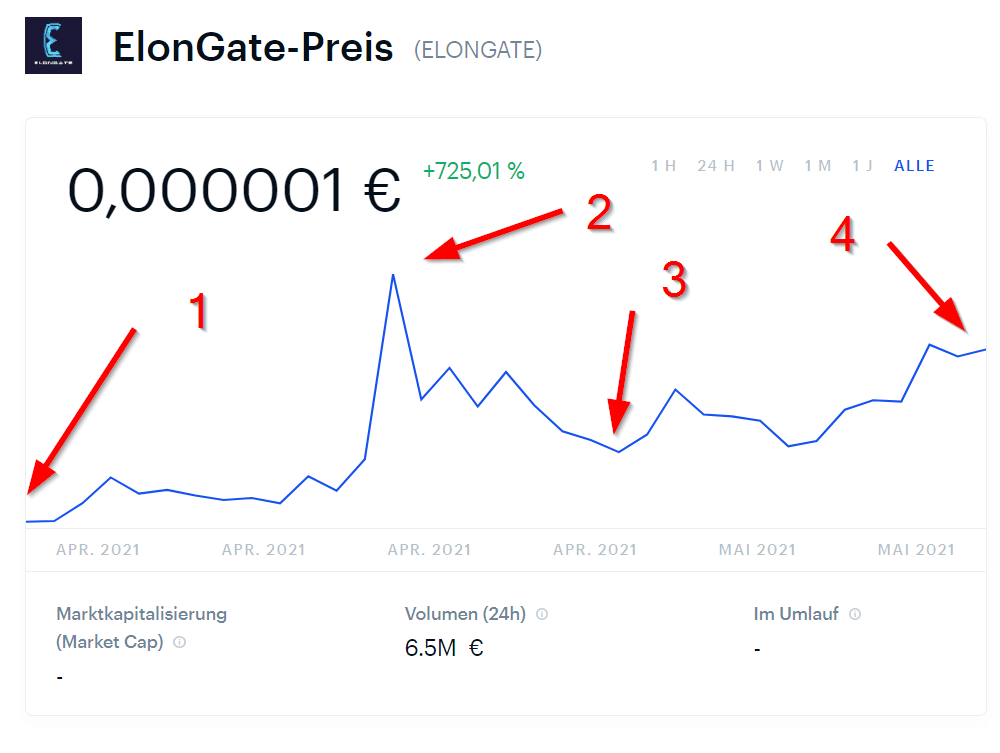1000x753 pixels.
Task: Click the info icon beside Market Cap
Action: [179, 643]
